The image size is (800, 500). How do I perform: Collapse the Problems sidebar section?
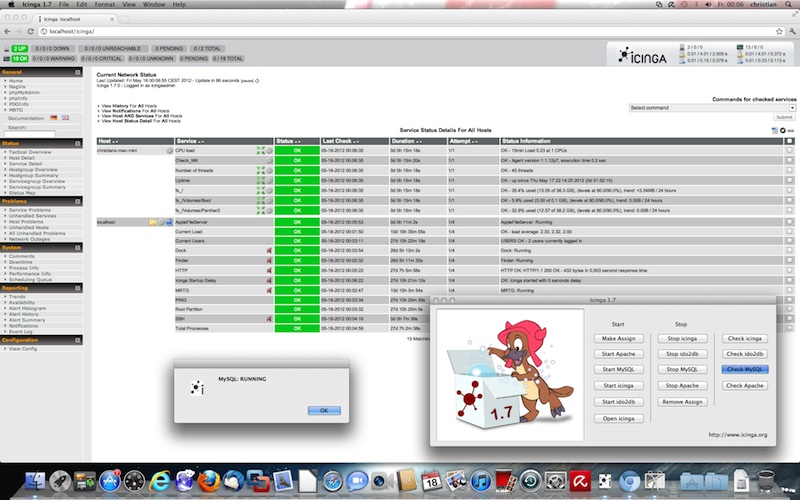click(78, 202)
